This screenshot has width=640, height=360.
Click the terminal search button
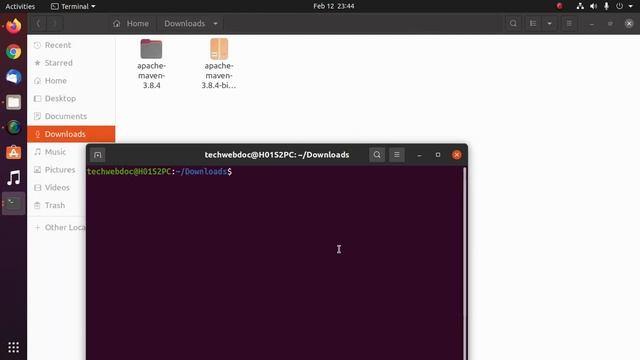[x=377, y=155]
